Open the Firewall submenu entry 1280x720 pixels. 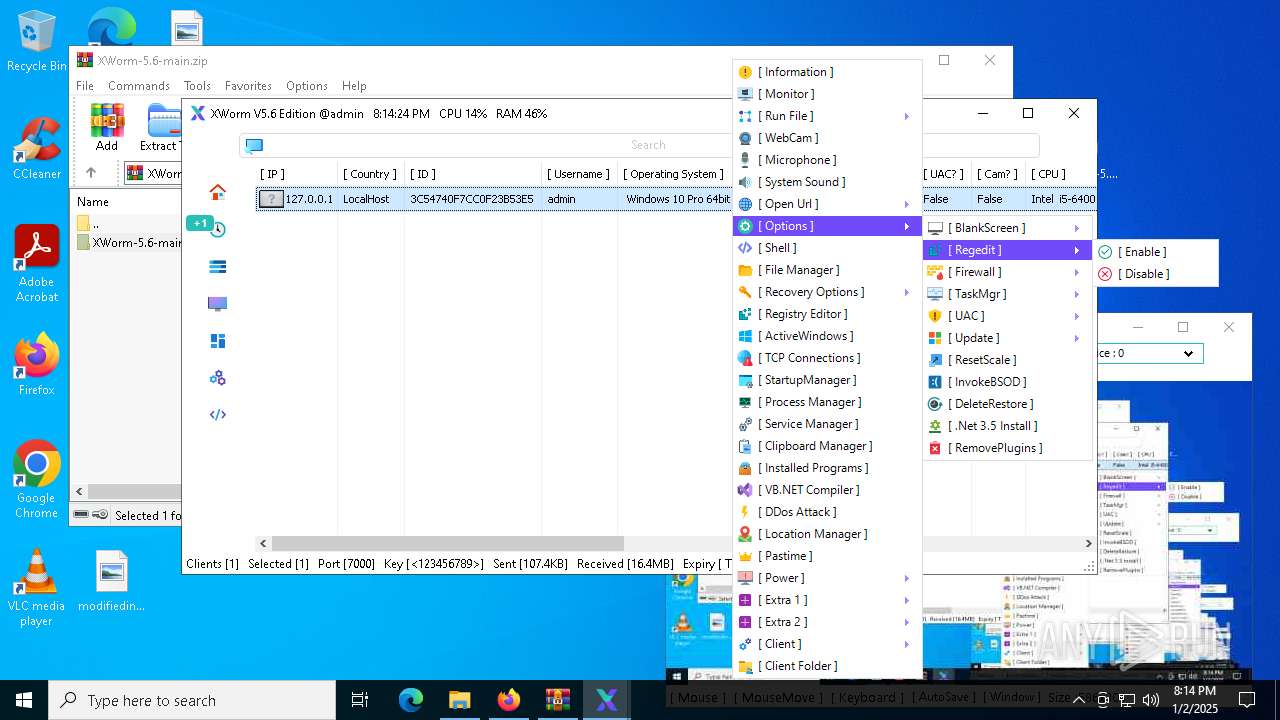point(1007,272)
